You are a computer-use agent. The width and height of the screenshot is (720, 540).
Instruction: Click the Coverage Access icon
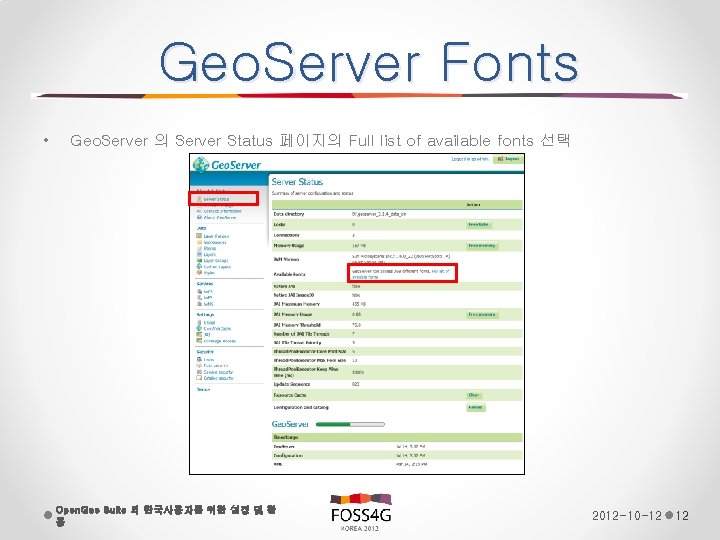click(x=199, y=341)
